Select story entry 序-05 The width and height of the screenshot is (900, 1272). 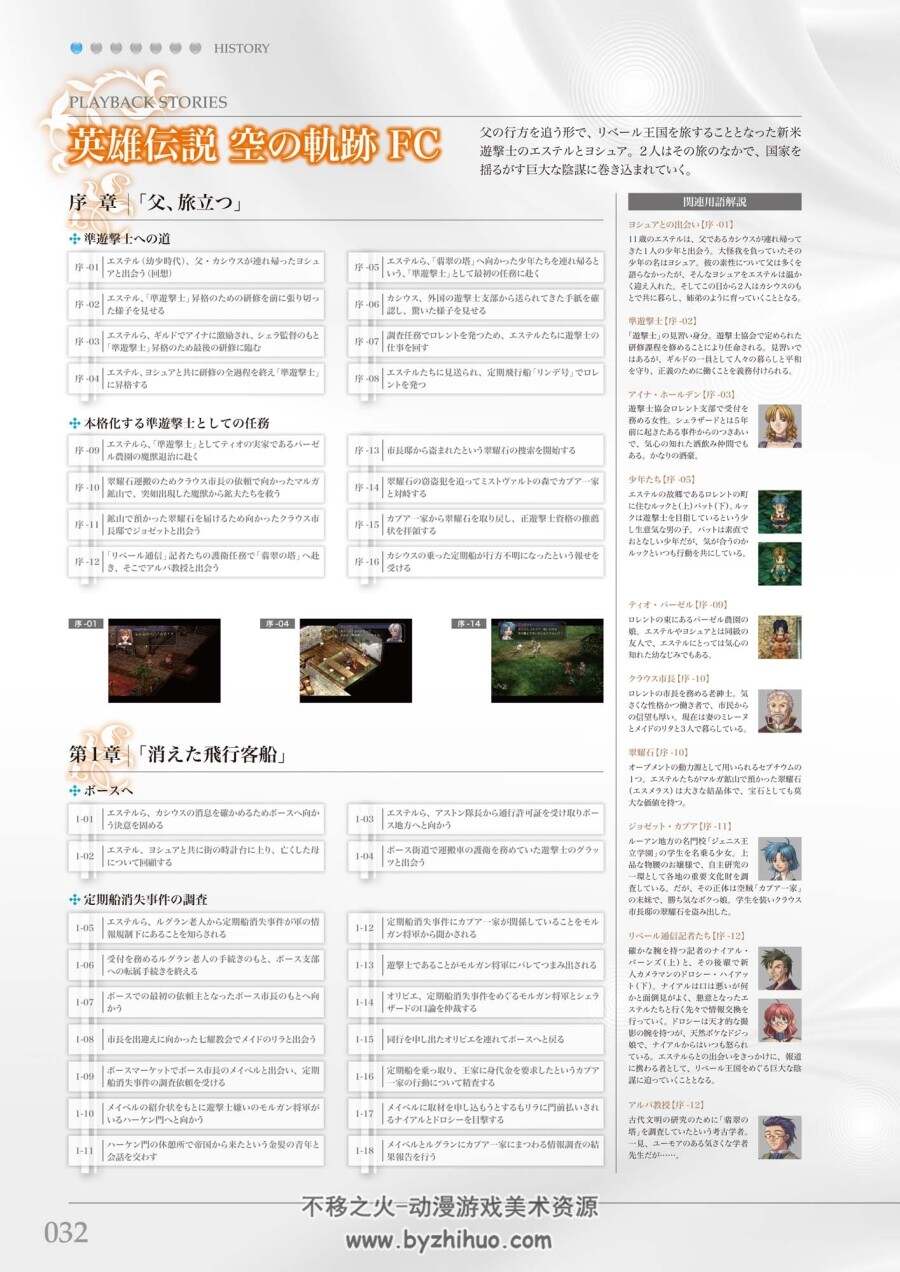point(476,267)
